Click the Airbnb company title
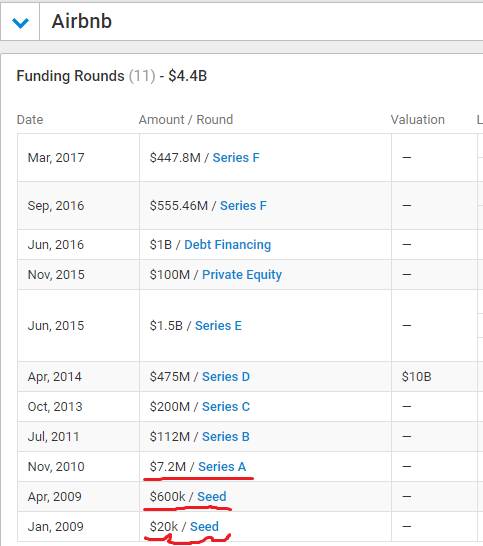 click(x=81, y=22)
